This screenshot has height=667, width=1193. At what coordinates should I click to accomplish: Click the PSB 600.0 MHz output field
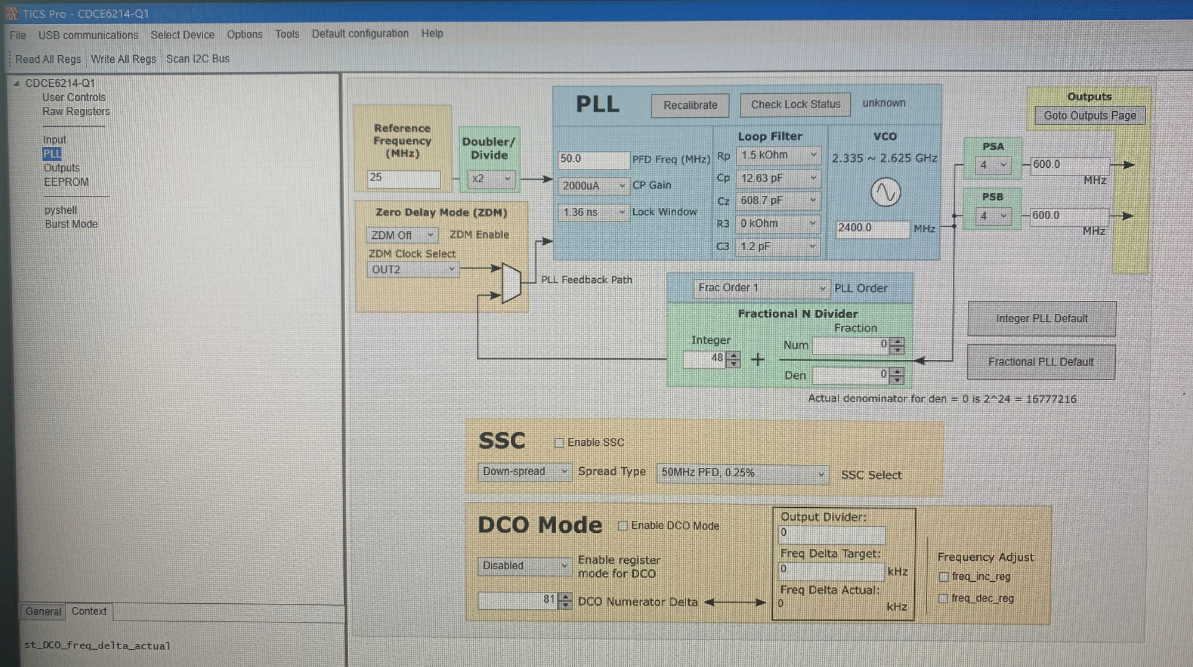(1071, 216)
